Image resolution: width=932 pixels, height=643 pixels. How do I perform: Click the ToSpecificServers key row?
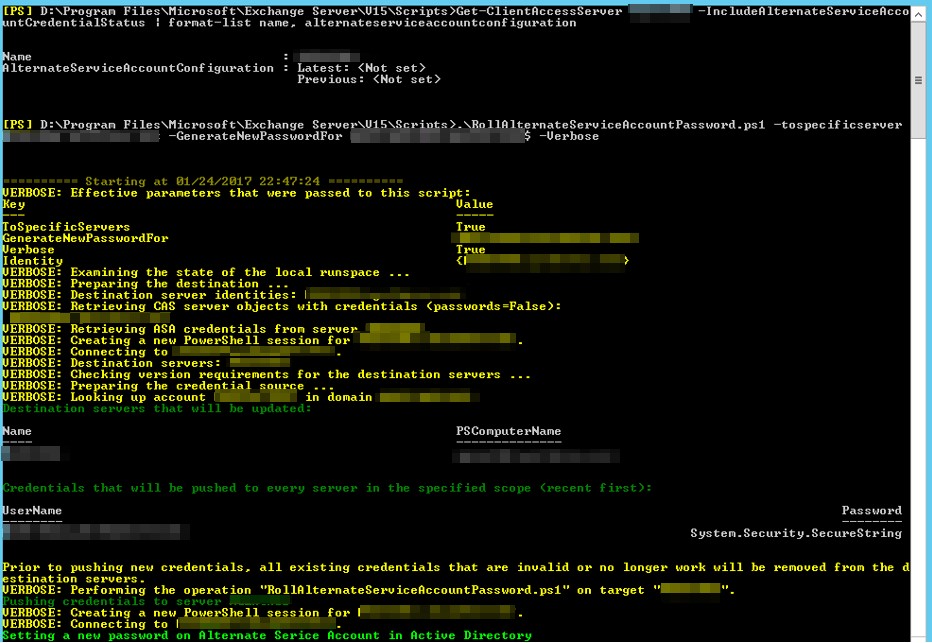point(66,227)
